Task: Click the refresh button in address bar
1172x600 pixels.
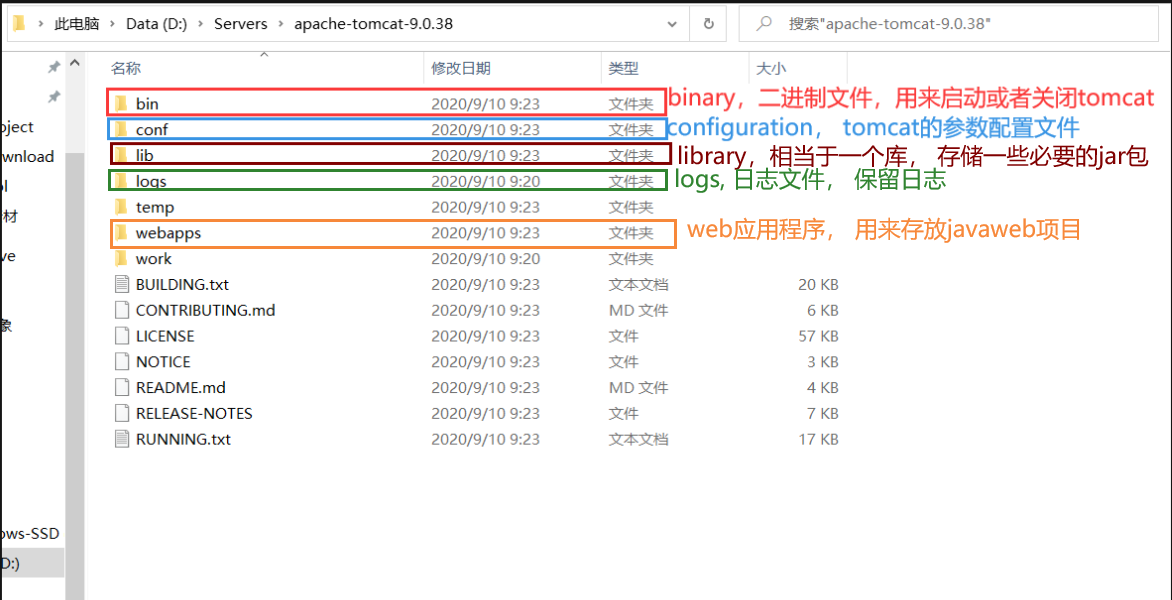Action: point(709,24)
